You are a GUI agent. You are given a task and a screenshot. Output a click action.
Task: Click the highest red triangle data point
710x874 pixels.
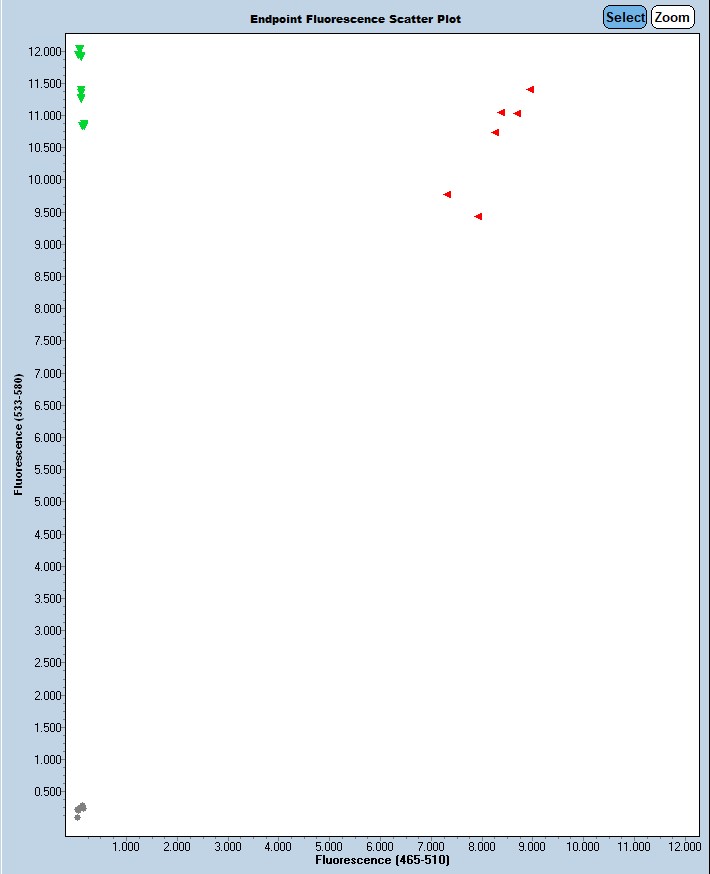[530, 89]
